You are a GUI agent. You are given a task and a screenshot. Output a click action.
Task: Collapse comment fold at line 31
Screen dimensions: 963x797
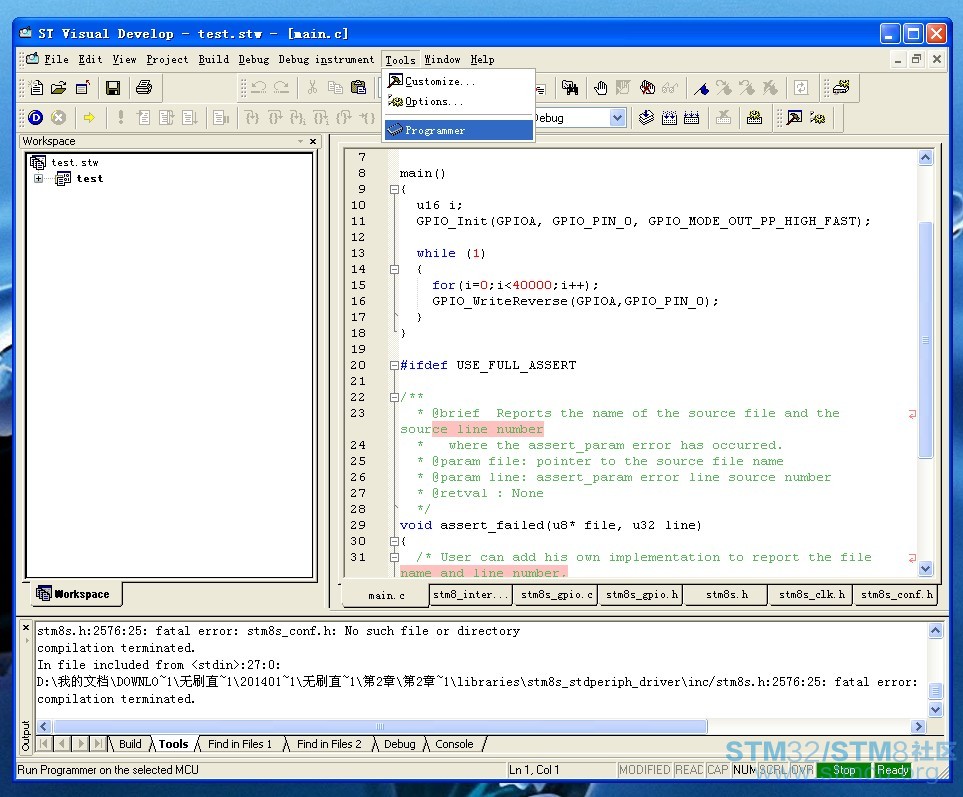click(394, 557)
